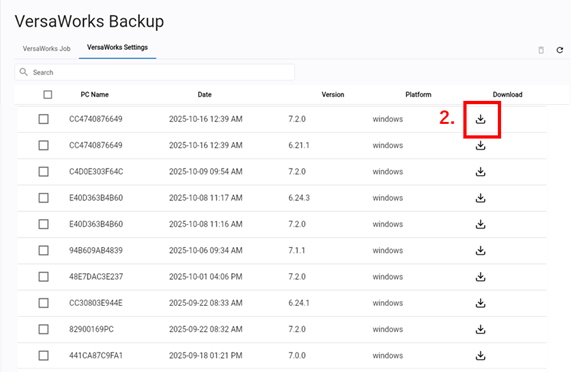Download CC30803E944E settings backup
Viewport: 571px width, 372px height.
point(480,303)
